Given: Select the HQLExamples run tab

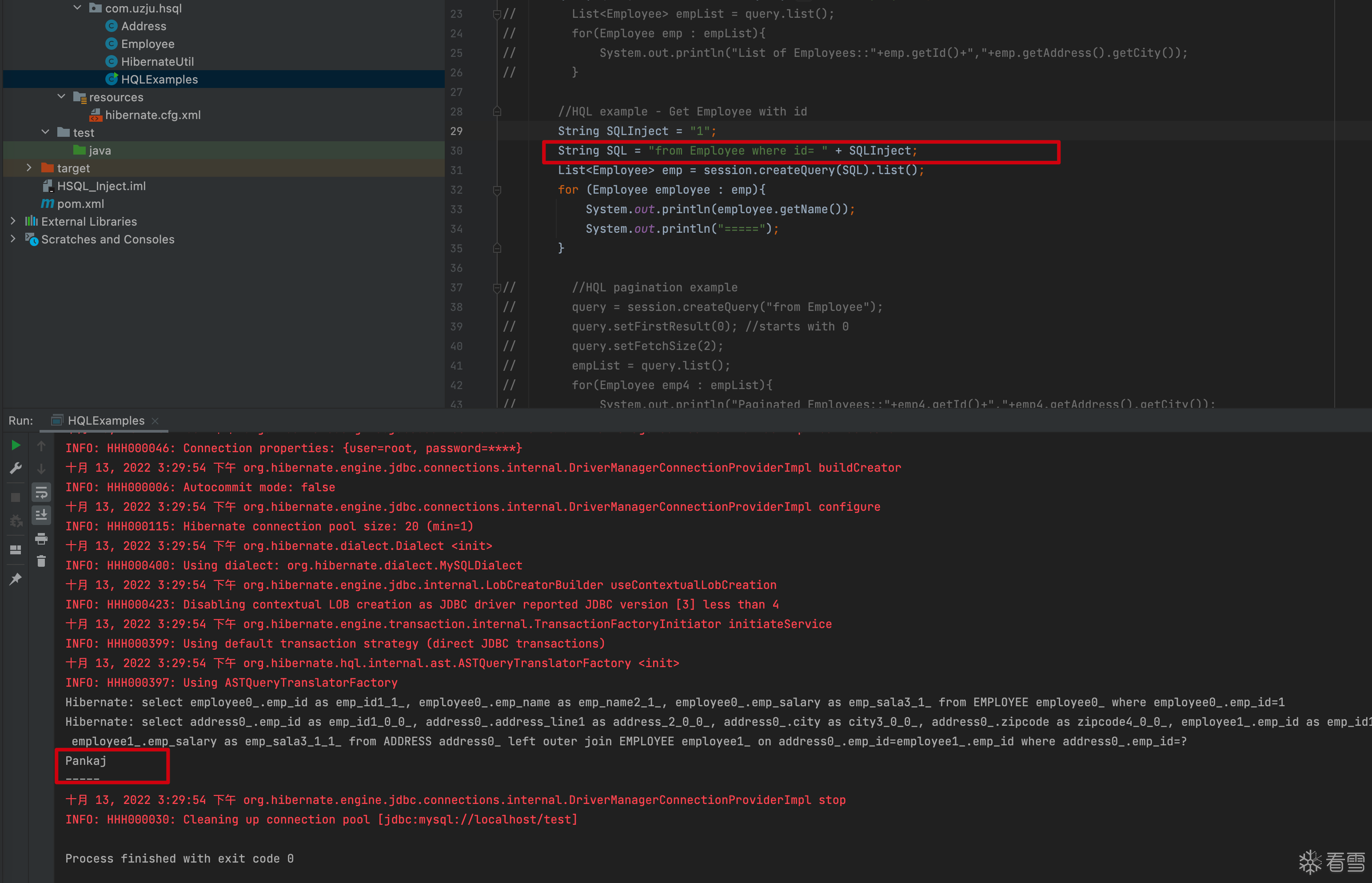Looking at the screenshot, I should pos(106,420).
